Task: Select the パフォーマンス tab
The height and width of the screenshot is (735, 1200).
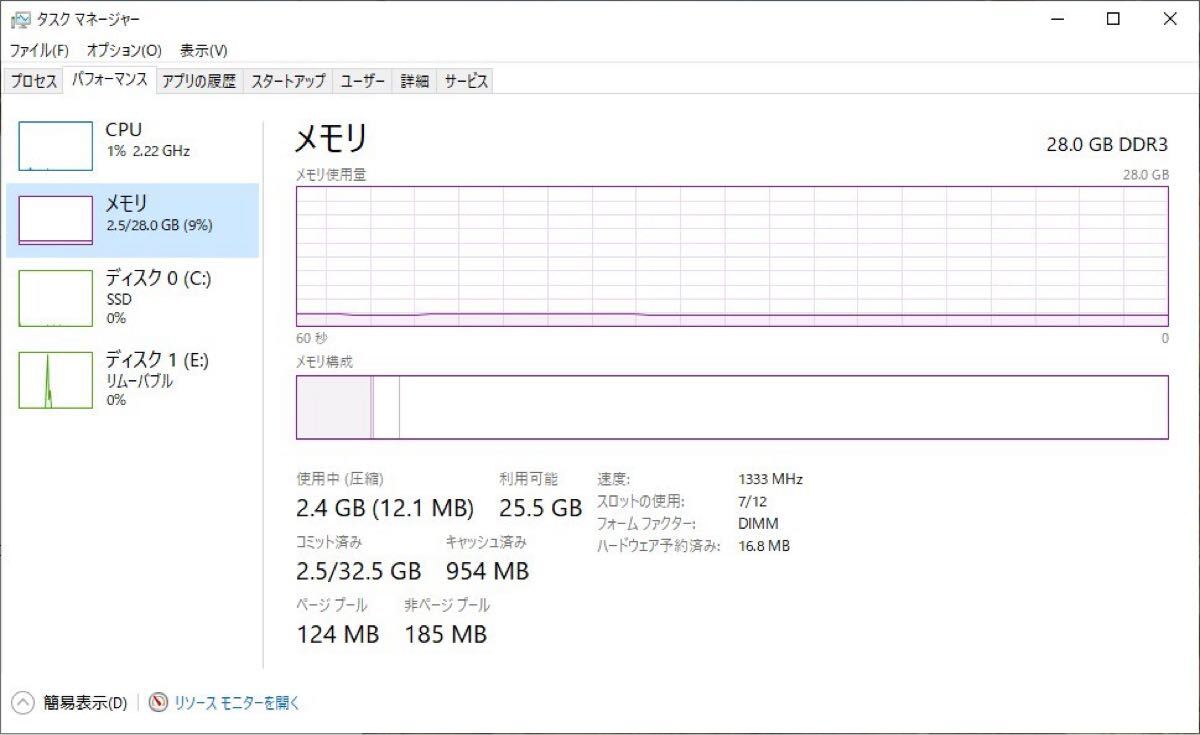Action: [x=110, y=80]
